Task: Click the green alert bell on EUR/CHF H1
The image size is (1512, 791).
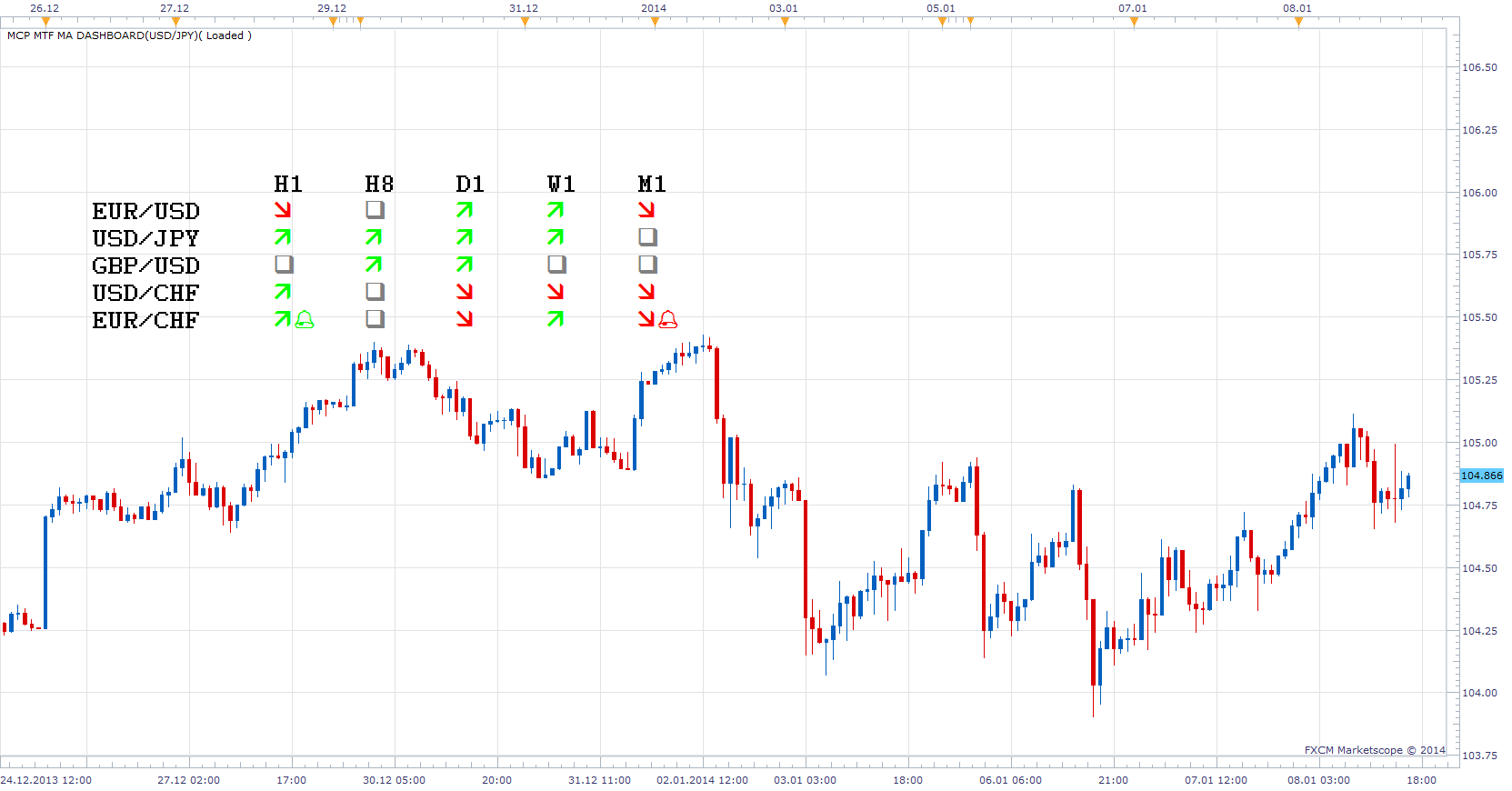Action: (305, 319)
